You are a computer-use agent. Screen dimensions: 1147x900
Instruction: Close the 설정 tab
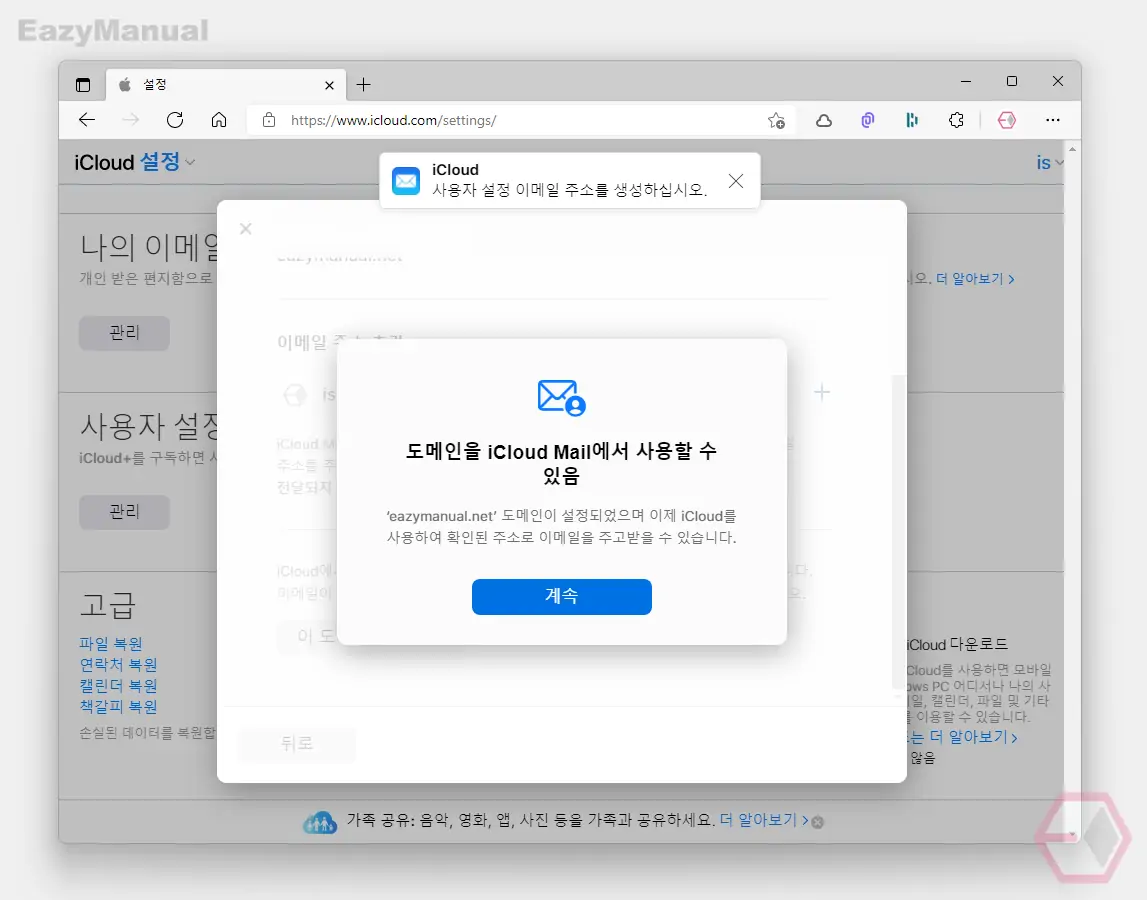point(329,86)
